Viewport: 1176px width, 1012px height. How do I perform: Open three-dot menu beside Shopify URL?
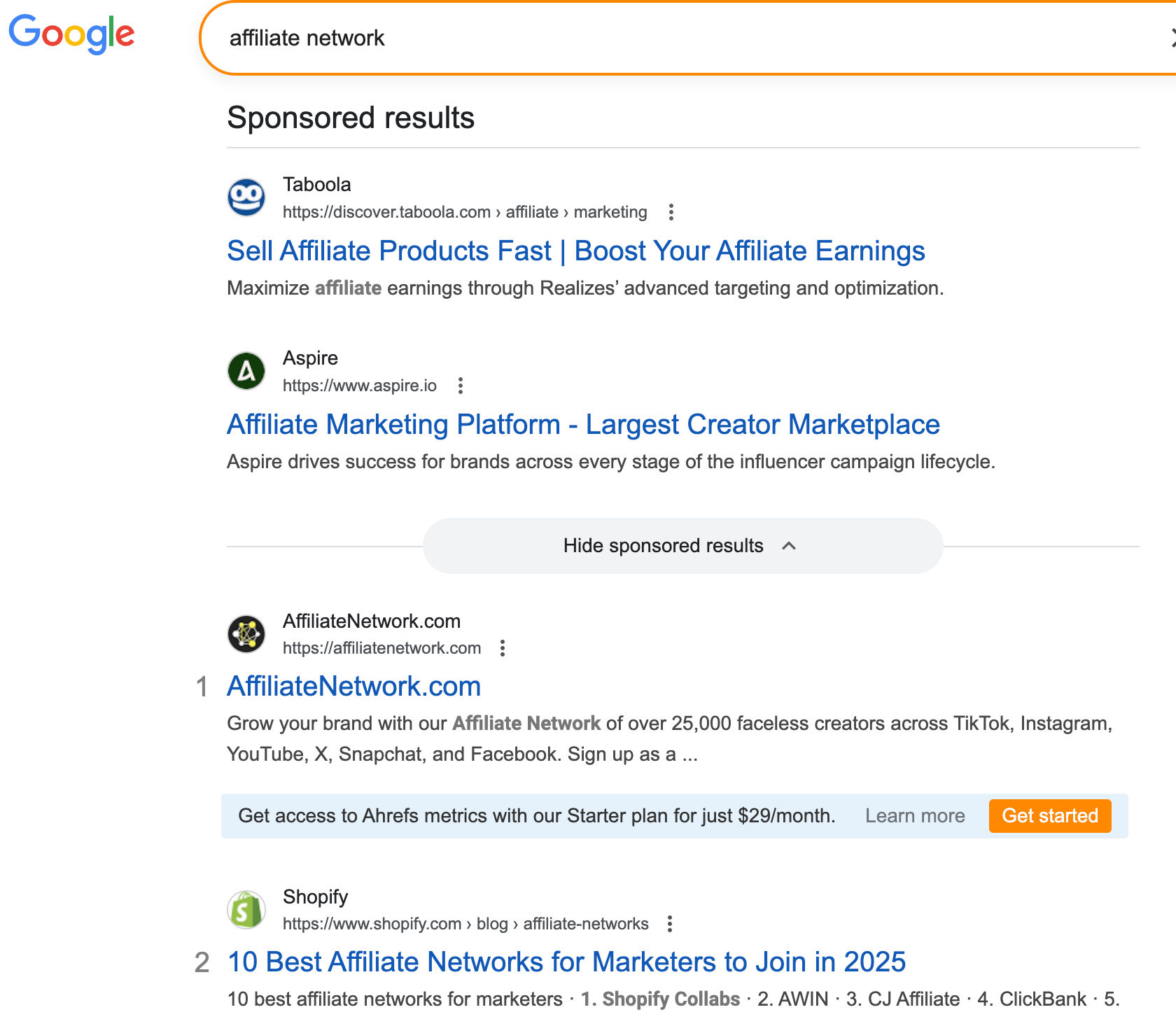pyautogui.click(x=670, y=924)
